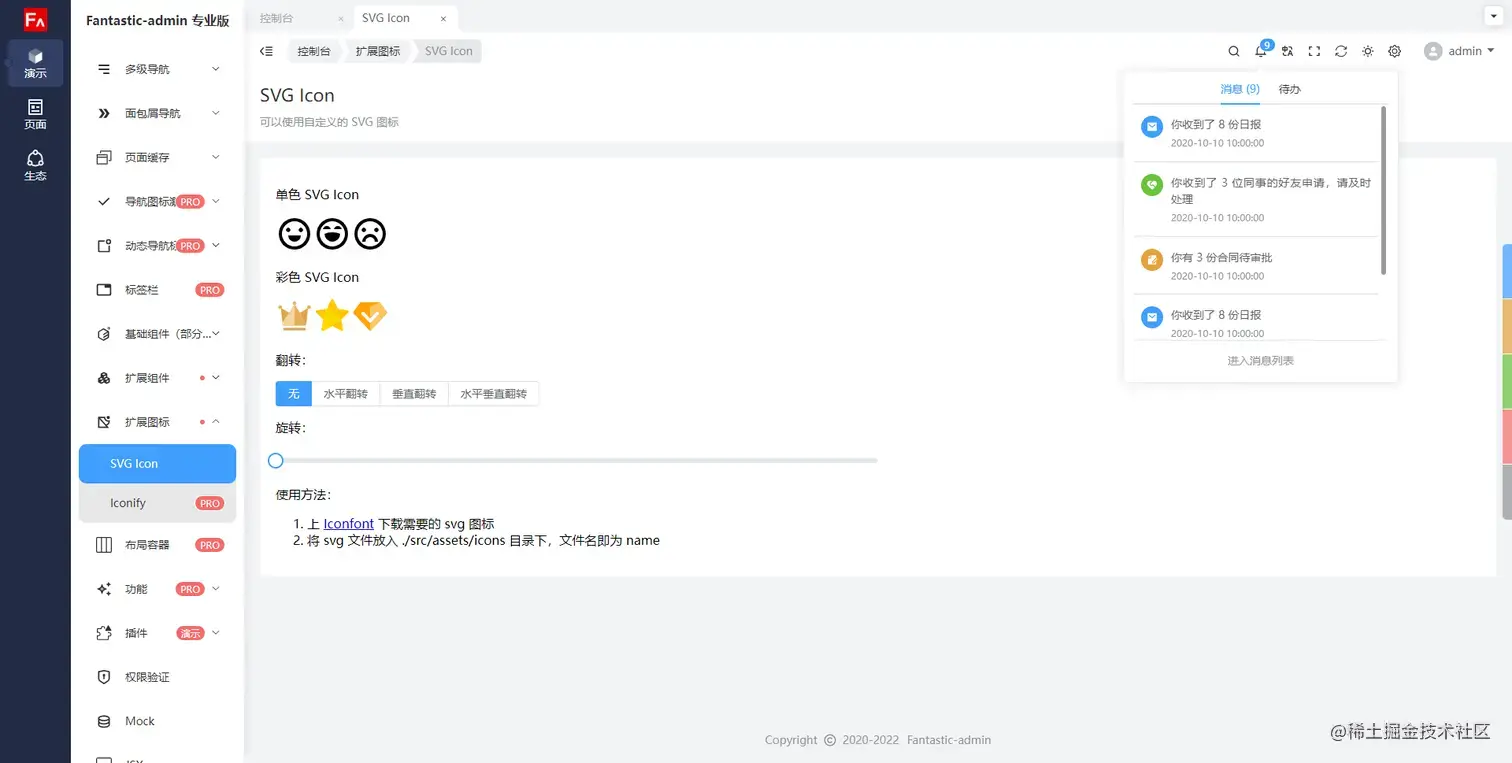This screenshot has height=763, width=1512.
Task: Open the 页面 main navigation section
Action: click(x=35, y=114)
